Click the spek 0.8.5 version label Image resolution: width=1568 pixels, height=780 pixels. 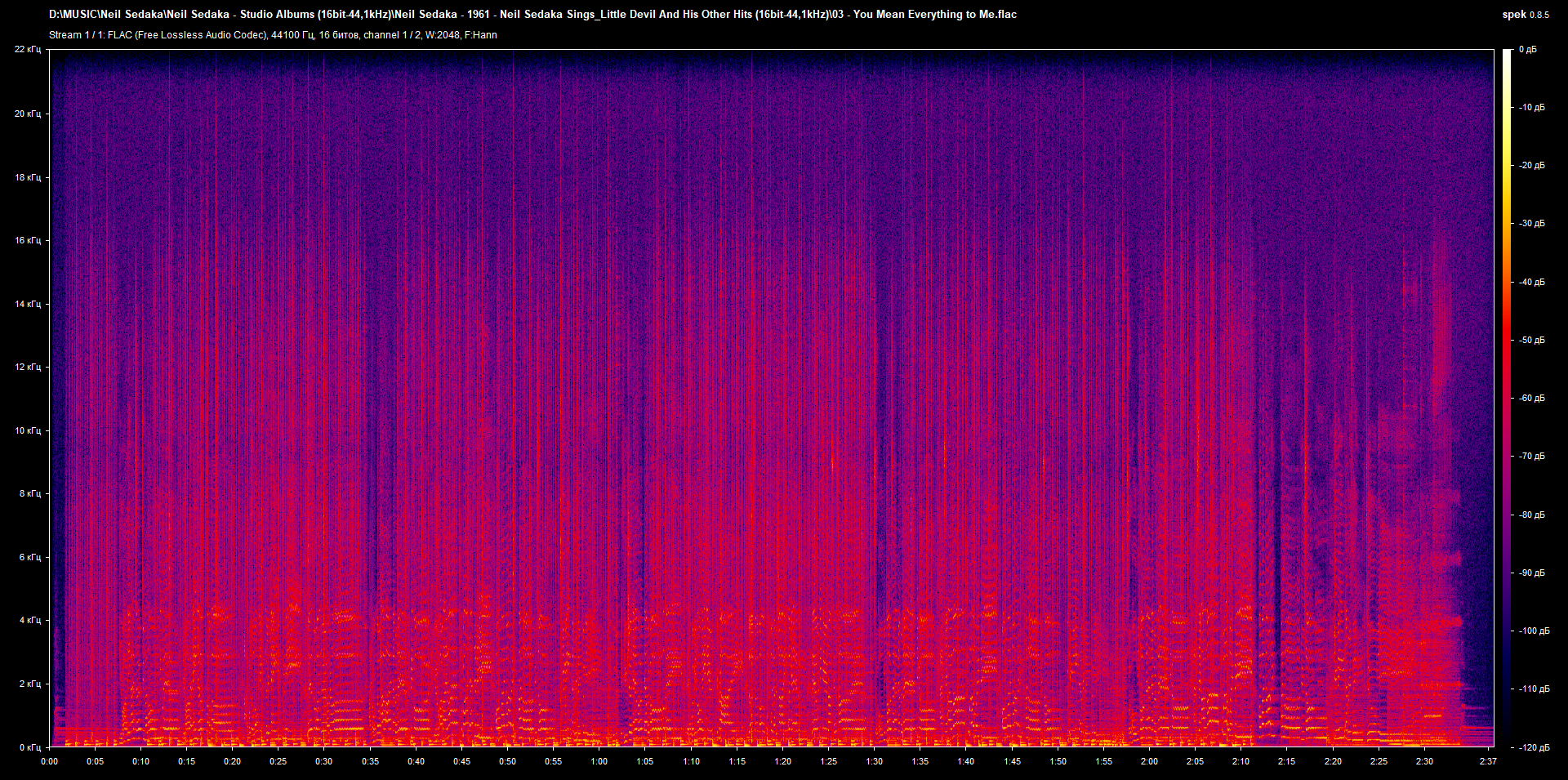(1525, 15)
